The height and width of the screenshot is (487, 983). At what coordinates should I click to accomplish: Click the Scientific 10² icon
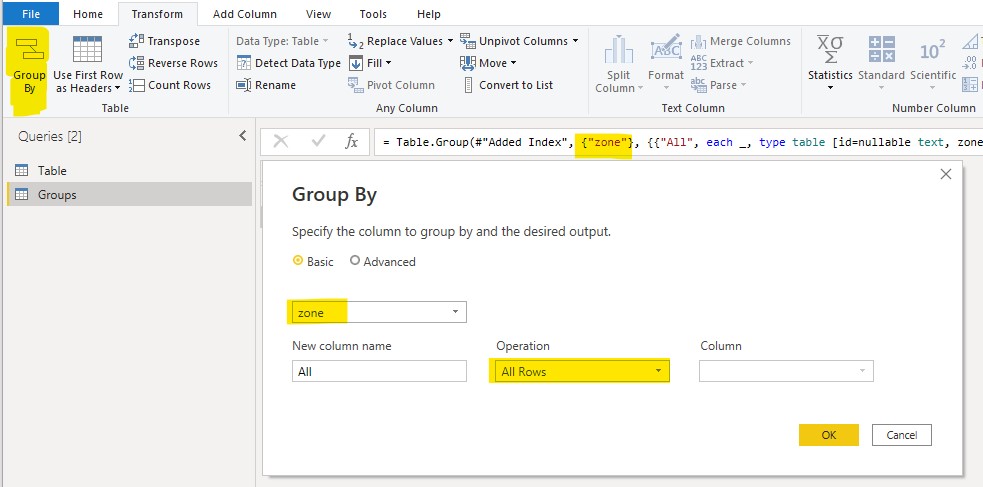(x=932, y=50)
